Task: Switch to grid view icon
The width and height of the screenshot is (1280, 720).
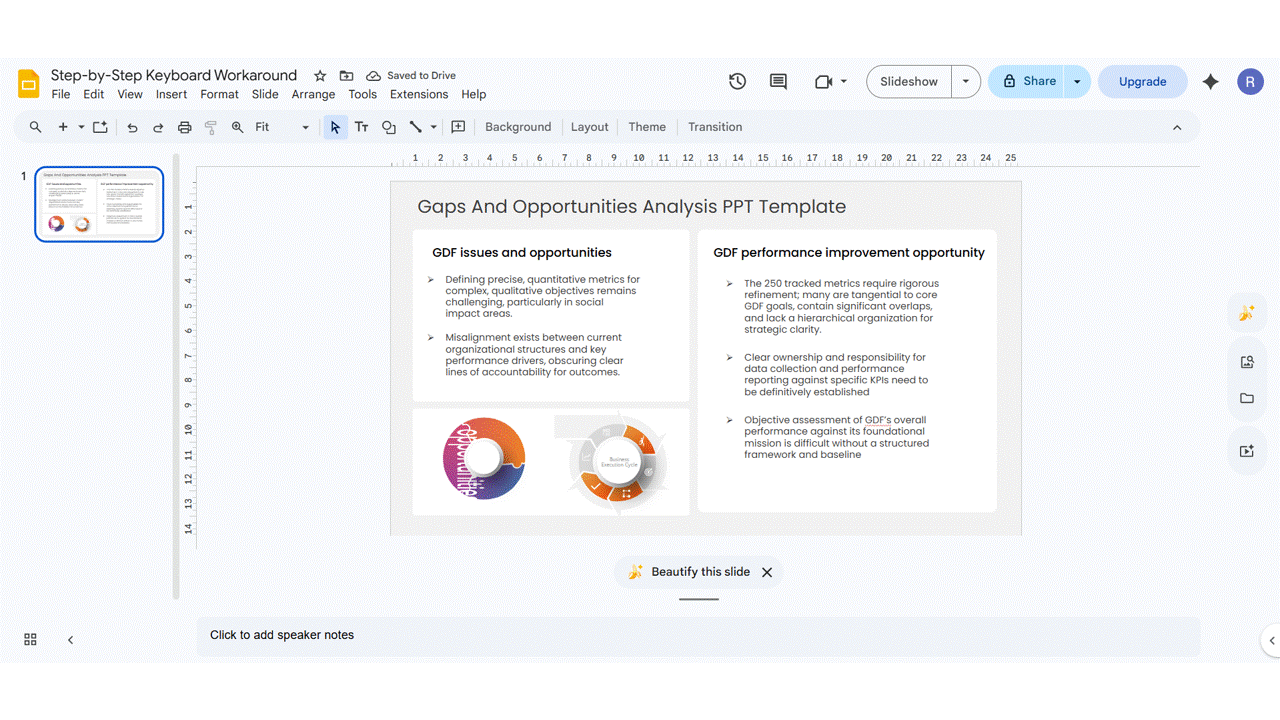Action: (30, 639)
